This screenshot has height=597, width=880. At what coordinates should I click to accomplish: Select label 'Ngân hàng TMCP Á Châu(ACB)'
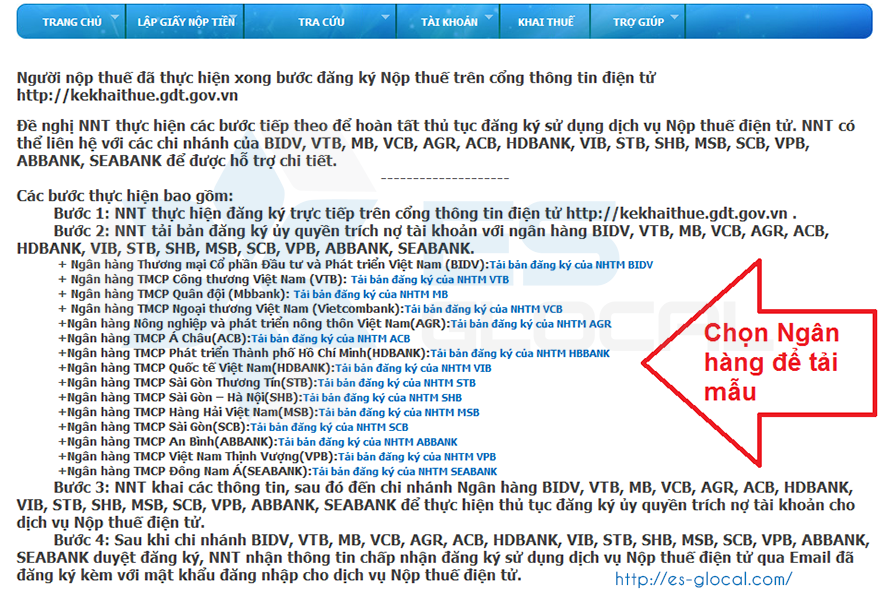(159, 338)
